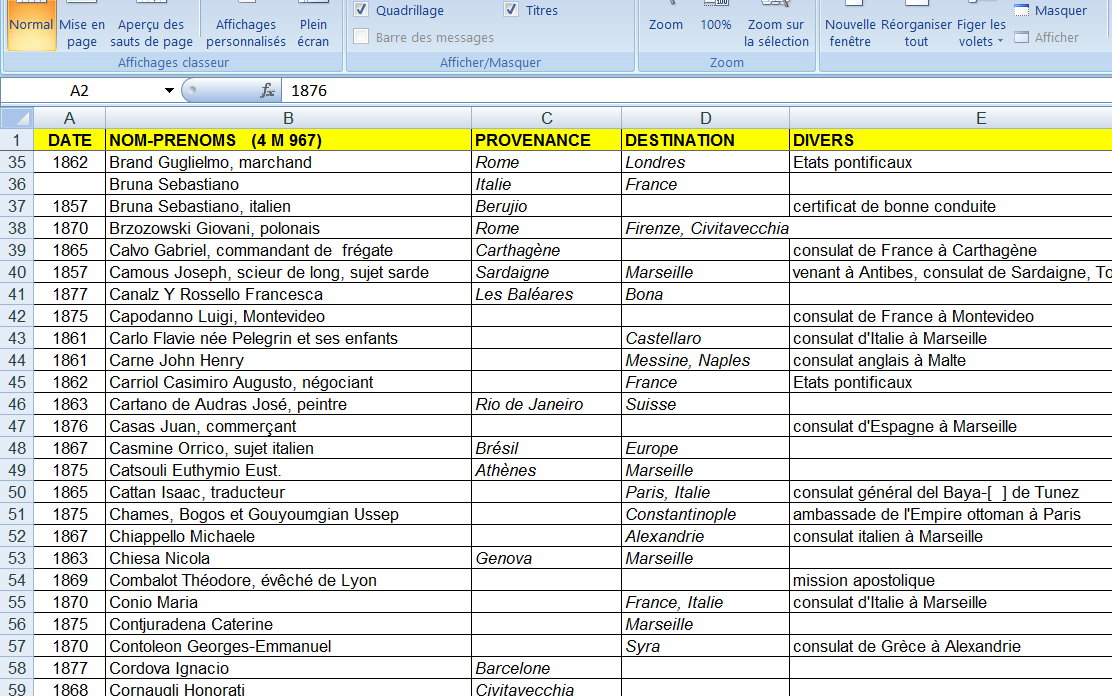Select cell Paris, Italie
This screenshot has height=696, width=1112.
click(x=705, y=492)
